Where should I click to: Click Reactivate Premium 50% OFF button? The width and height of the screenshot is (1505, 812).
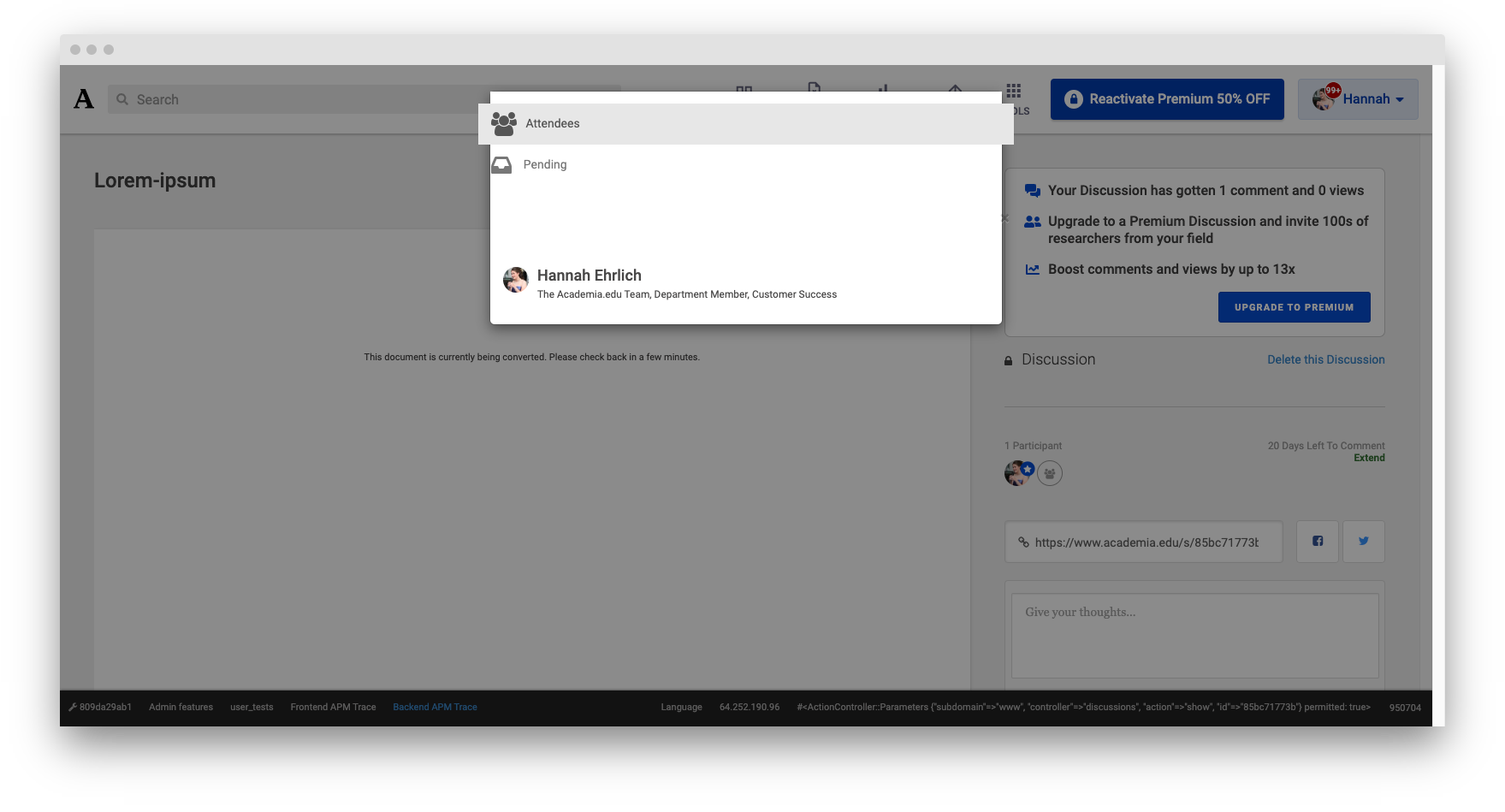1167,99
